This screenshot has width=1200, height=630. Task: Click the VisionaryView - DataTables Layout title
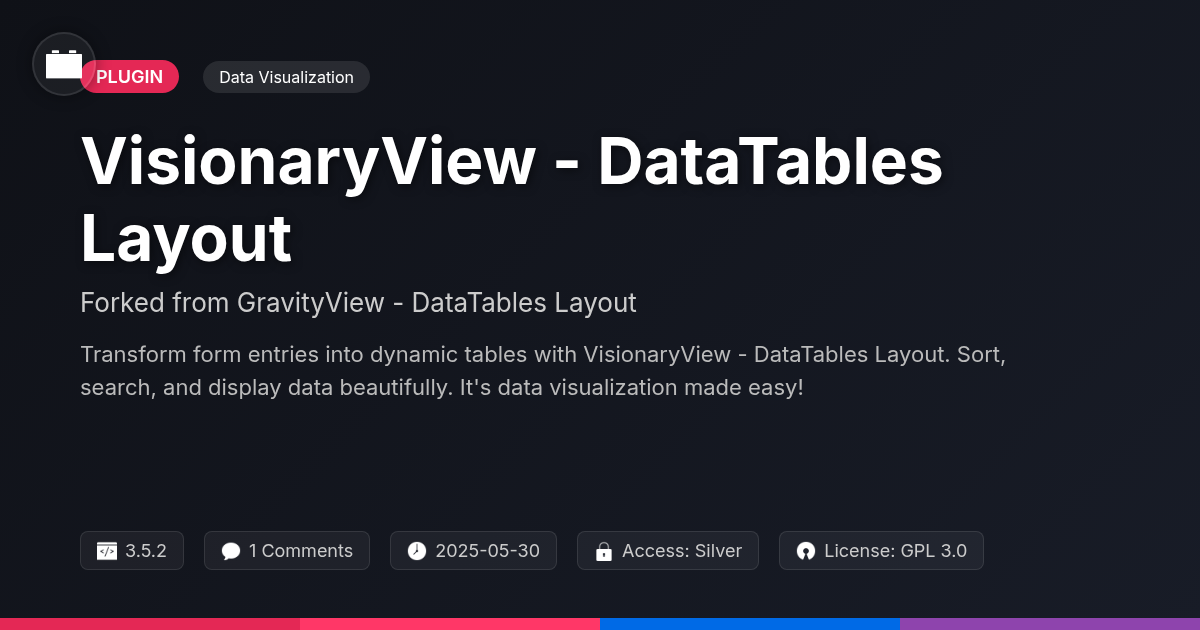[511, 199]
